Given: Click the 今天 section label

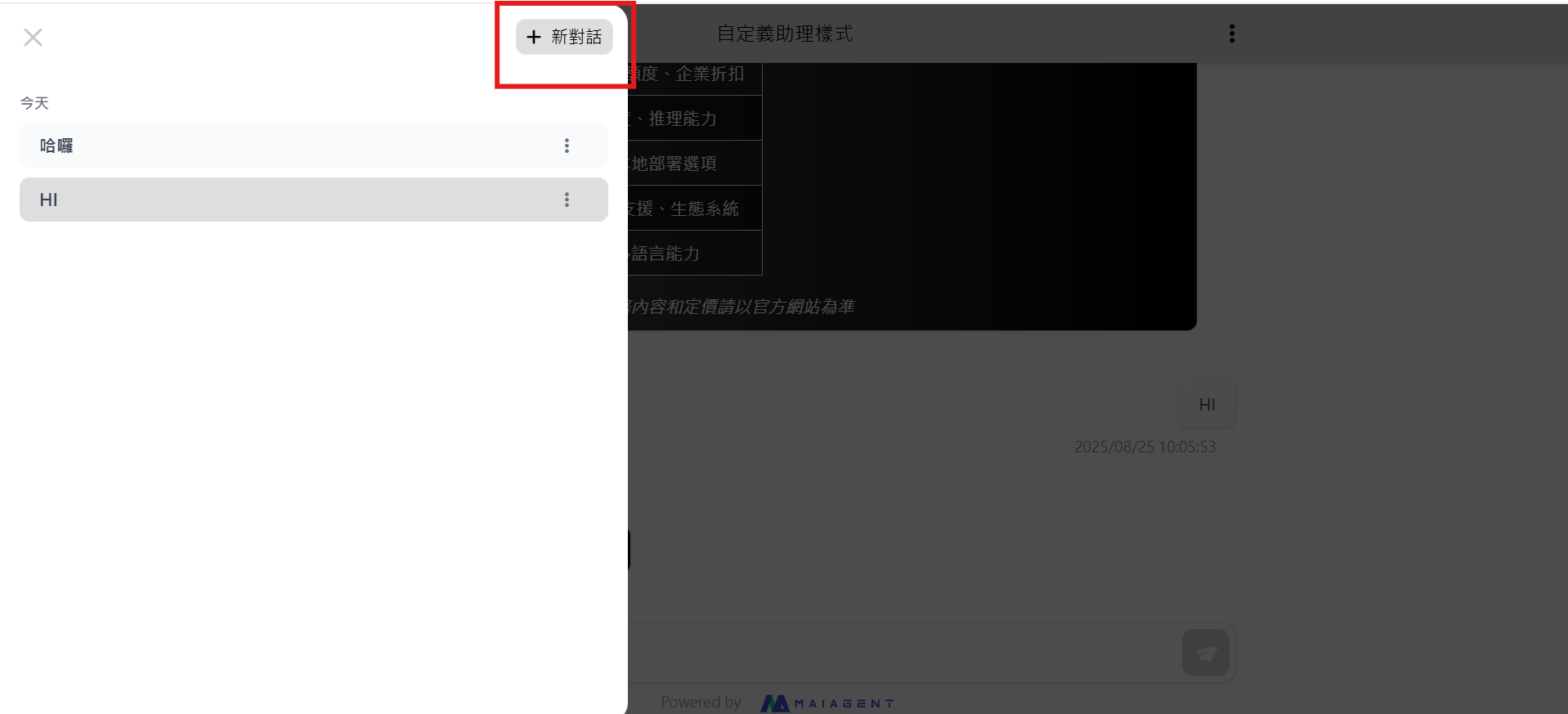Looking at the screenshot, I should [34, 103].
